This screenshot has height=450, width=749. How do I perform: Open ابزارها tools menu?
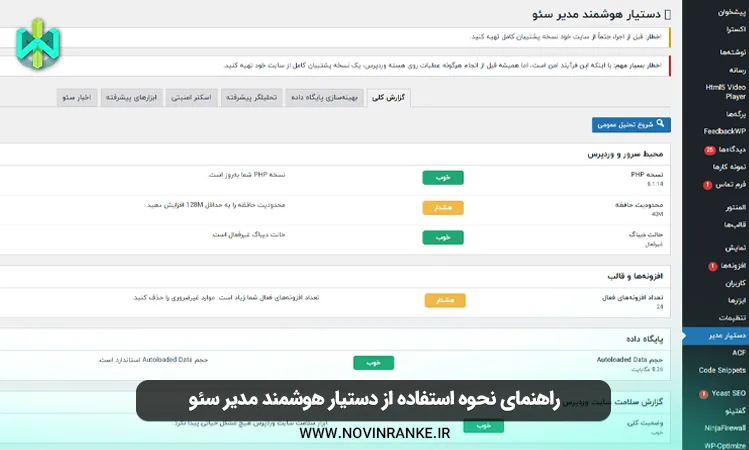click(x=737, y=300)
